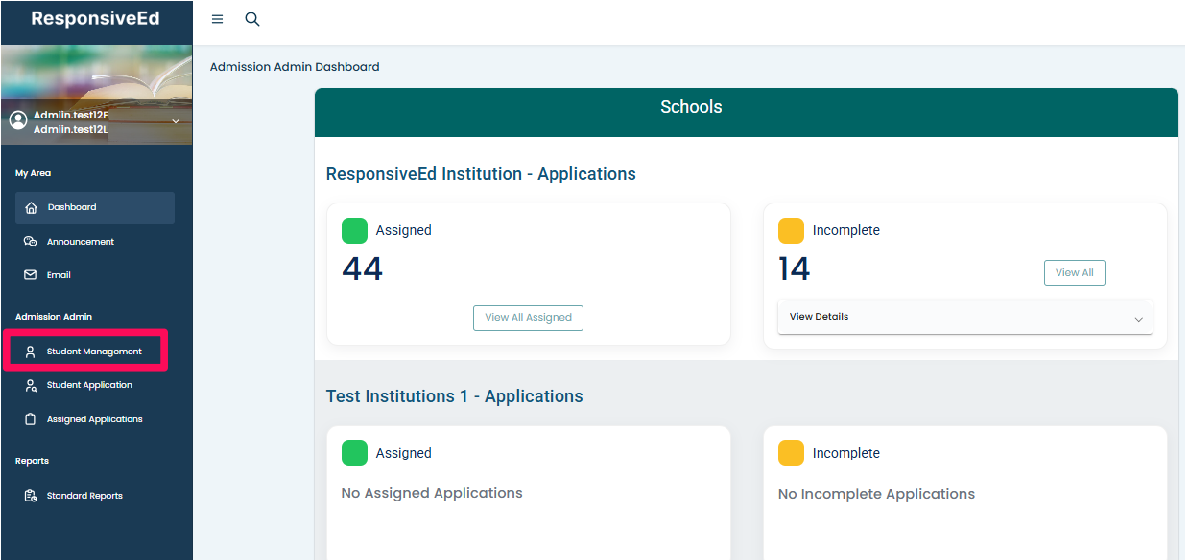Click the Student Application icon
Viewport: 1185px width, 560px height.
(x=31, y=385)
